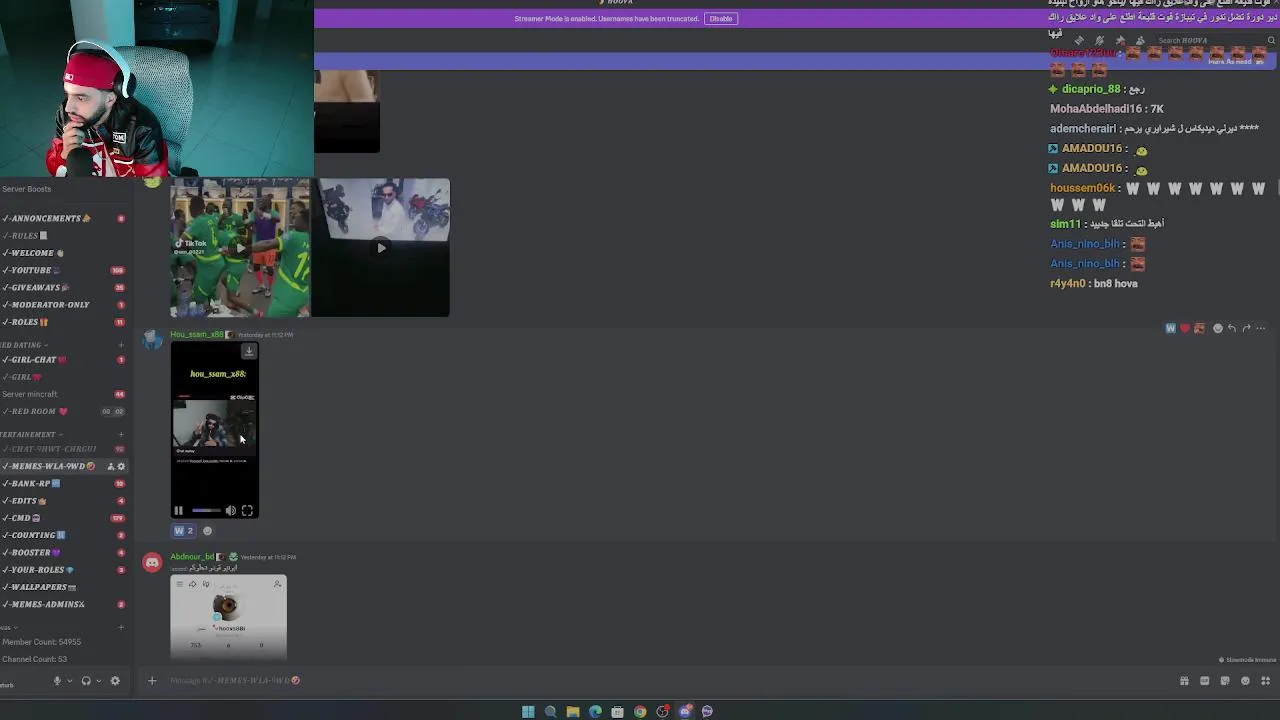Add channel to the ENTERTAINEMENT category
The width and height of the screenshot is (1280, 720).
121,435
